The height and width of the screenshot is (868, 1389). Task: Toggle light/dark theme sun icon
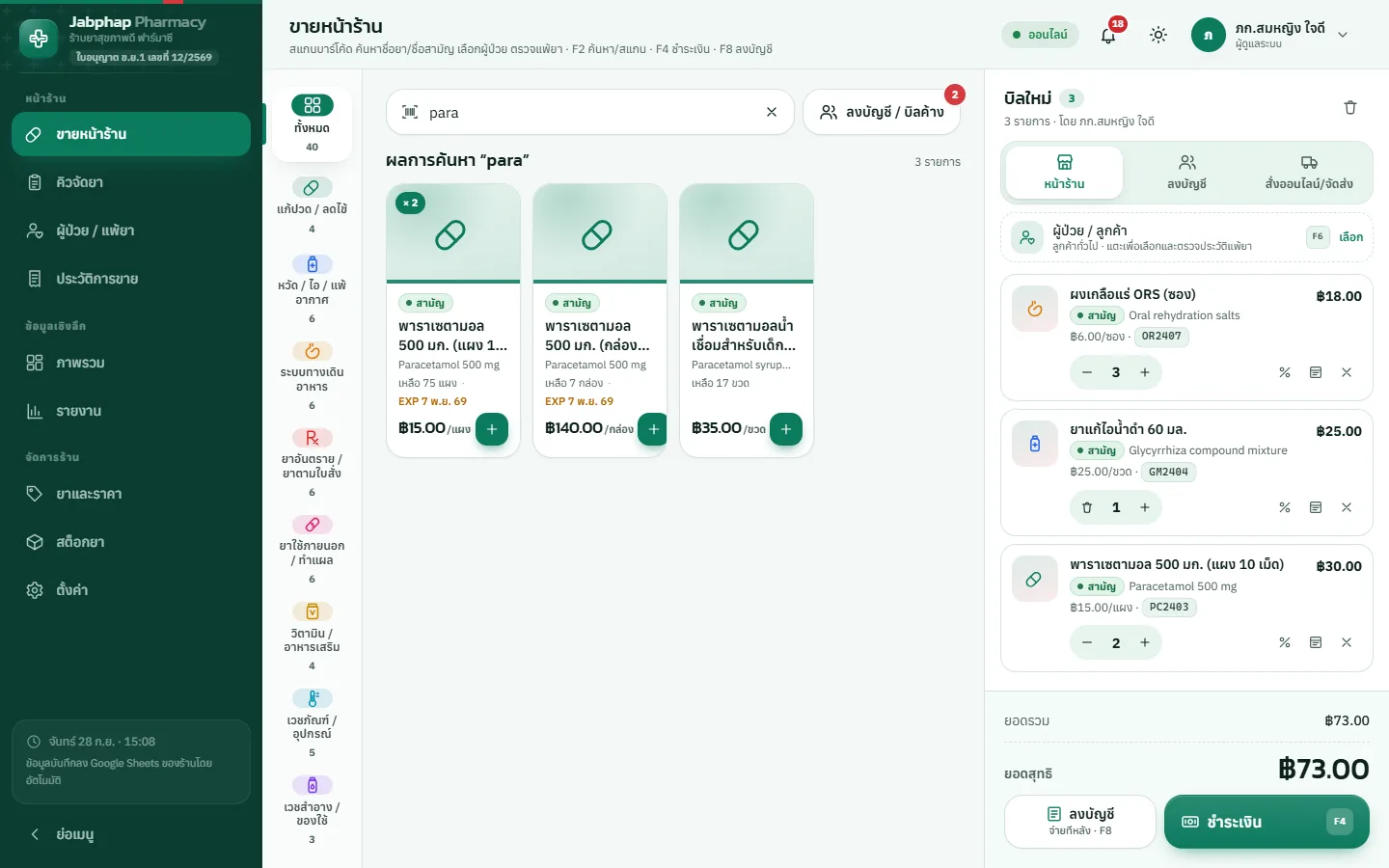pyautogui.click(x=1158, y=35)
